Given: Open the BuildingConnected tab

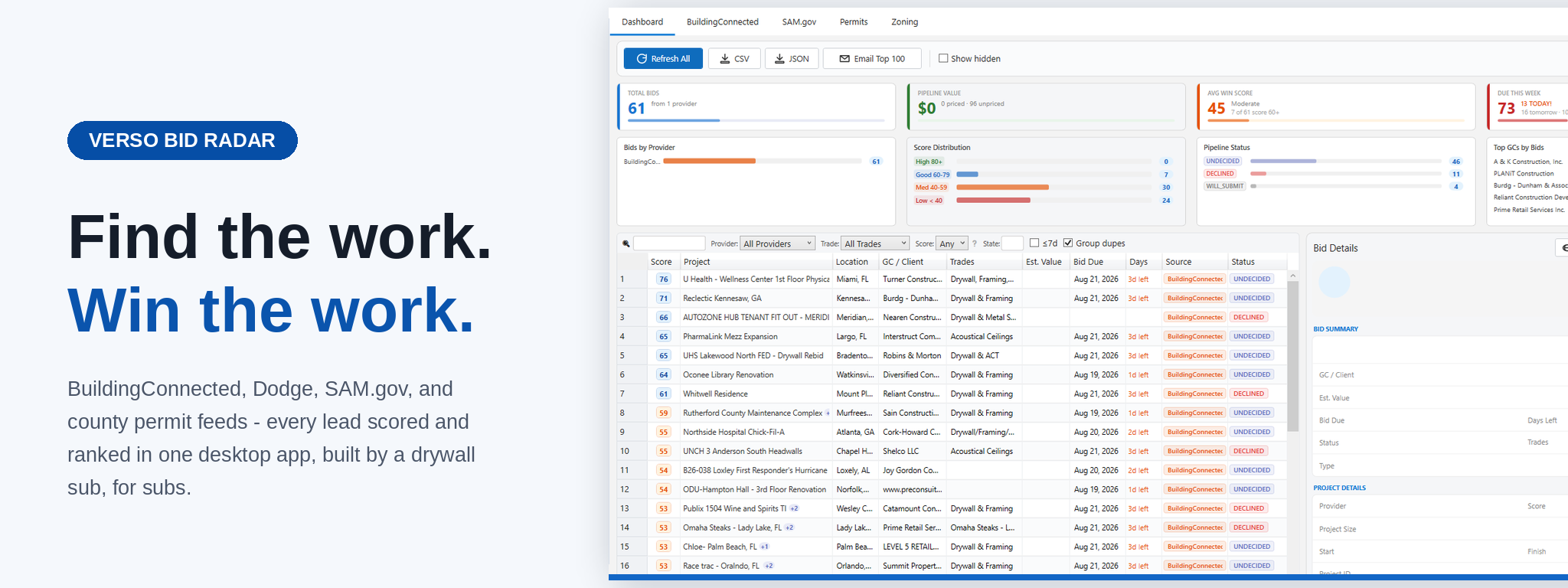Looking at the screenshot, I should coord(722,21).
